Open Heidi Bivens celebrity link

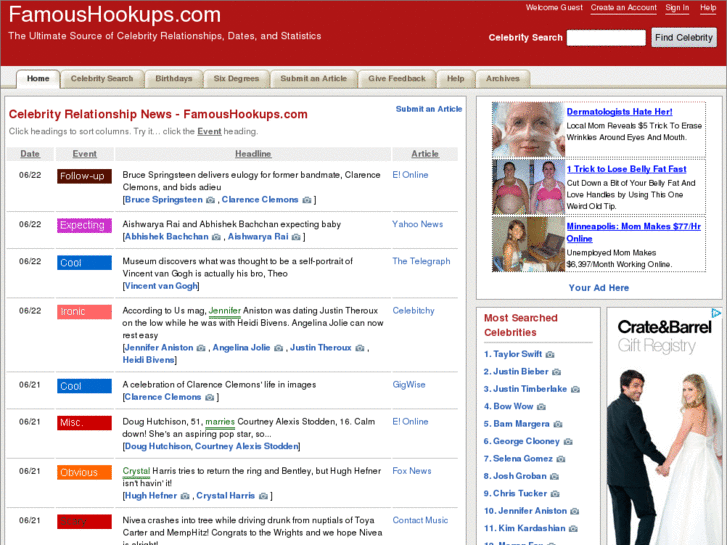point(148,360)
